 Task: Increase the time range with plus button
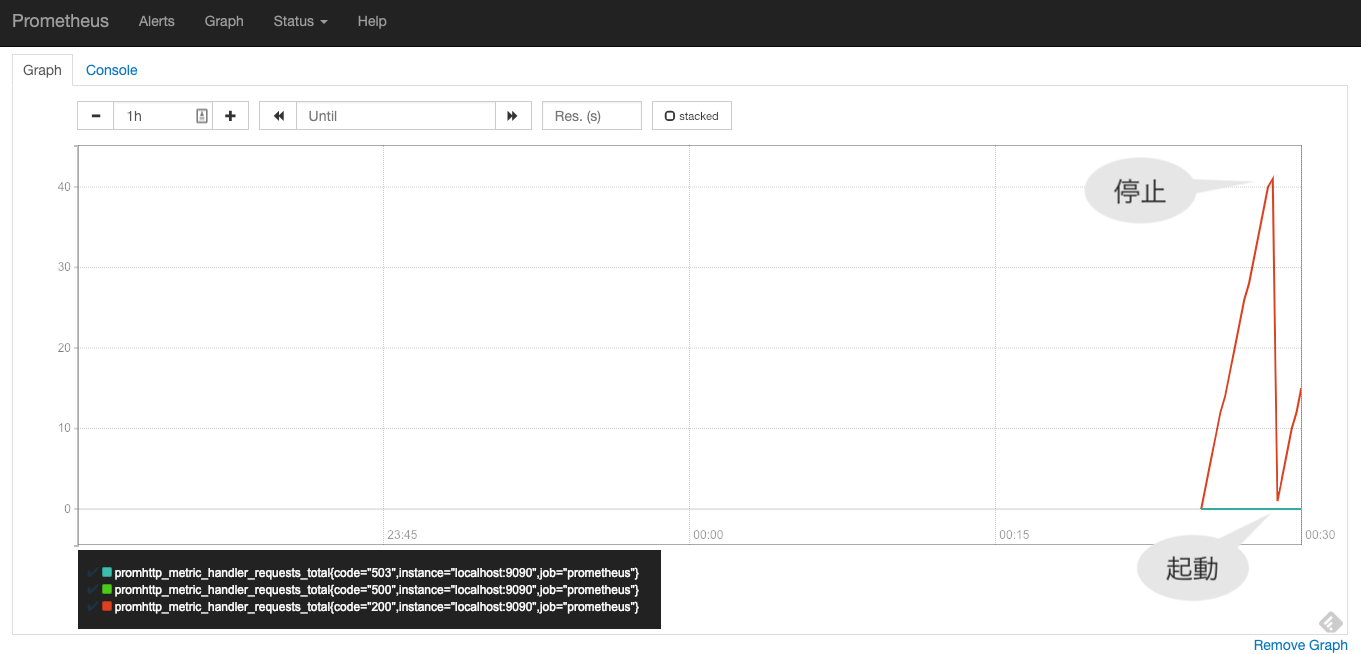tap(230, 116)
